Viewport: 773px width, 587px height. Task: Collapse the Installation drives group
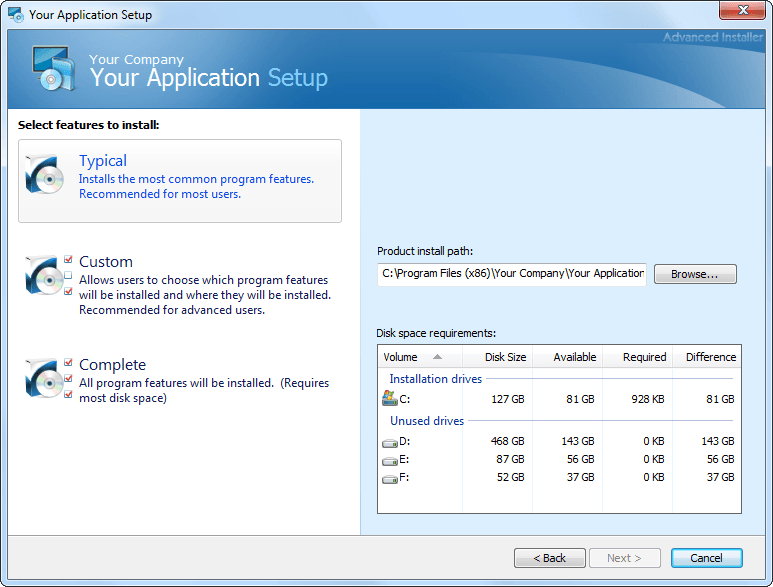pos(435,379)
